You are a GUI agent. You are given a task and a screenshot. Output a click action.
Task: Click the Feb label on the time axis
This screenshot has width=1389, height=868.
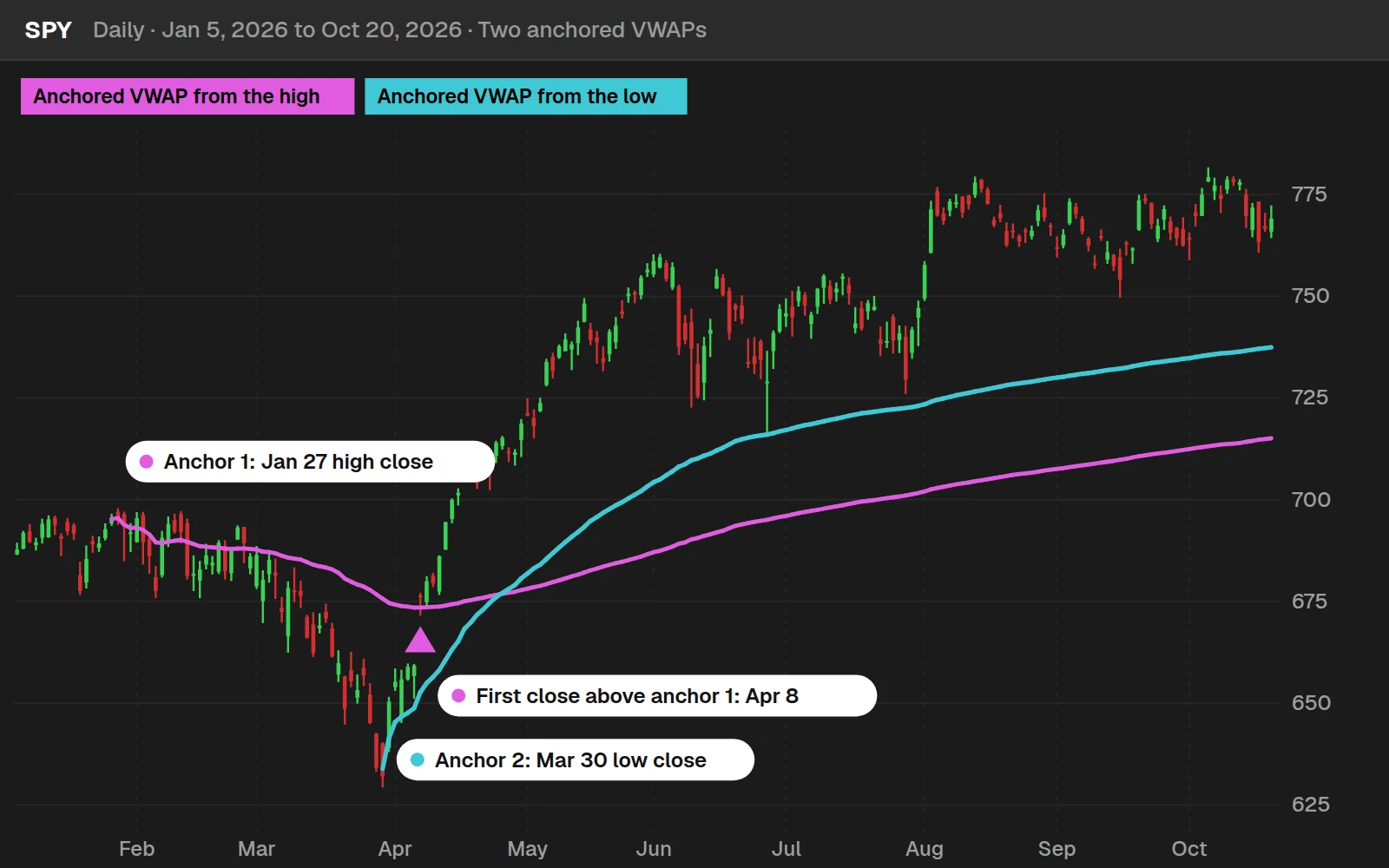(x=137, y=849)
